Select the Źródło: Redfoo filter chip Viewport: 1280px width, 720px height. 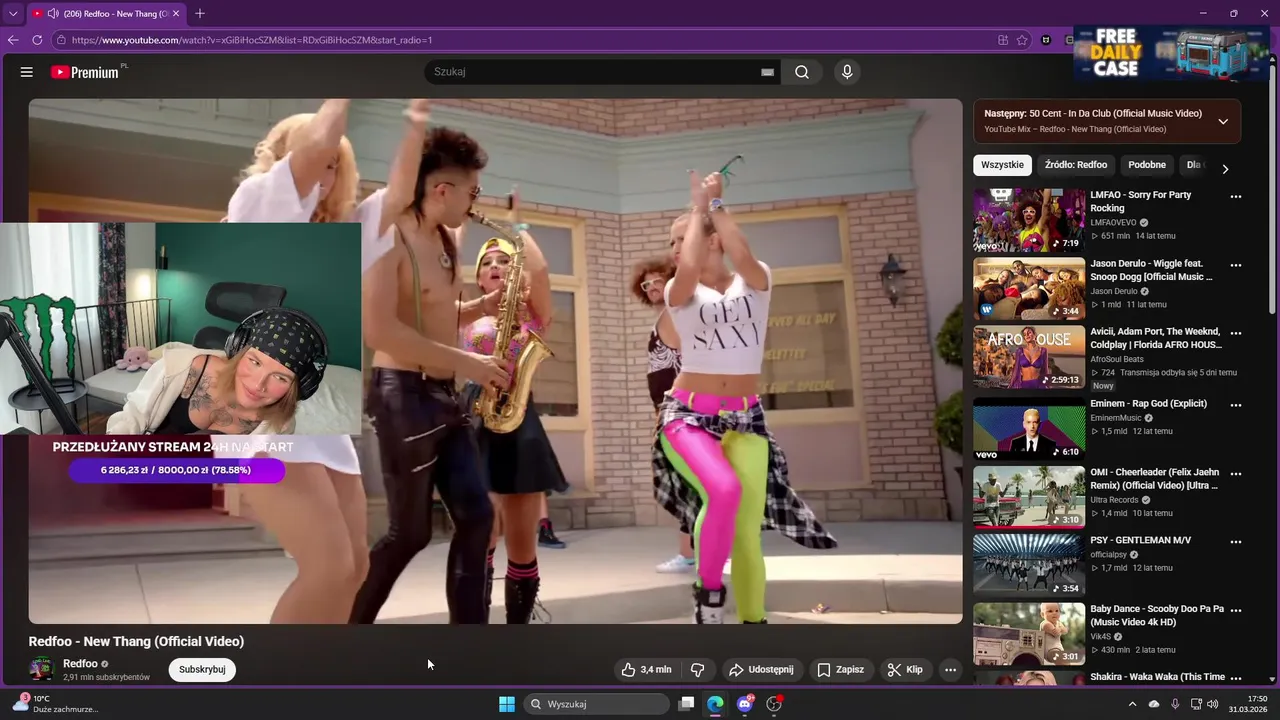pos(1076,165)
